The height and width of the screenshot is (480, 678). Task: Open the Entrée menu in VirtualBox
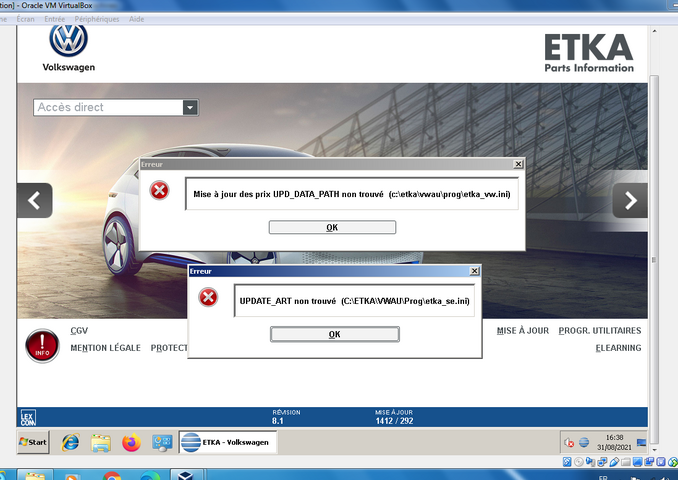point(54,19)
